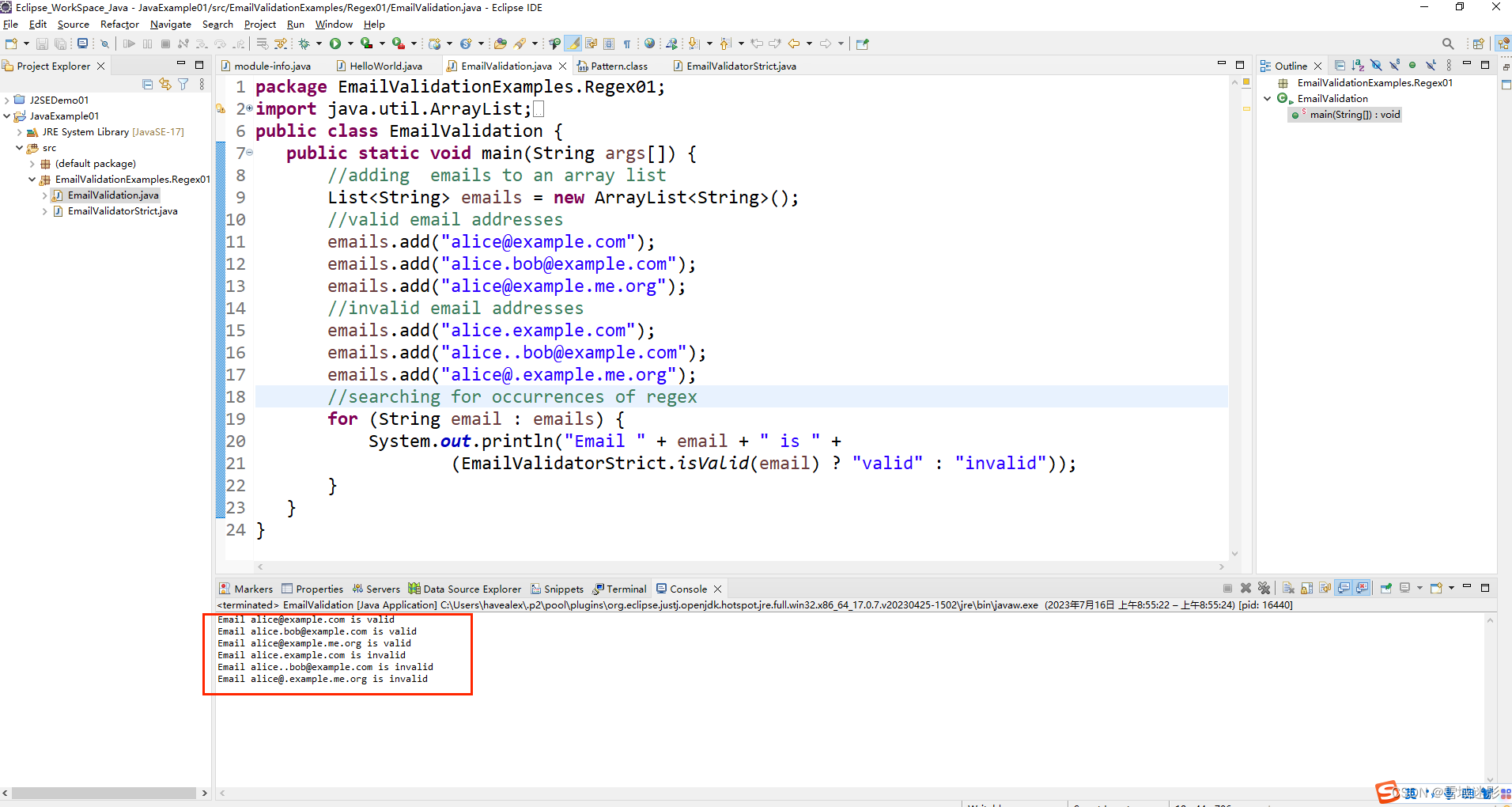Toggle Show Whitespace Characters (pilcrow)
1512x807 pixels.
[x=627, y=44]
